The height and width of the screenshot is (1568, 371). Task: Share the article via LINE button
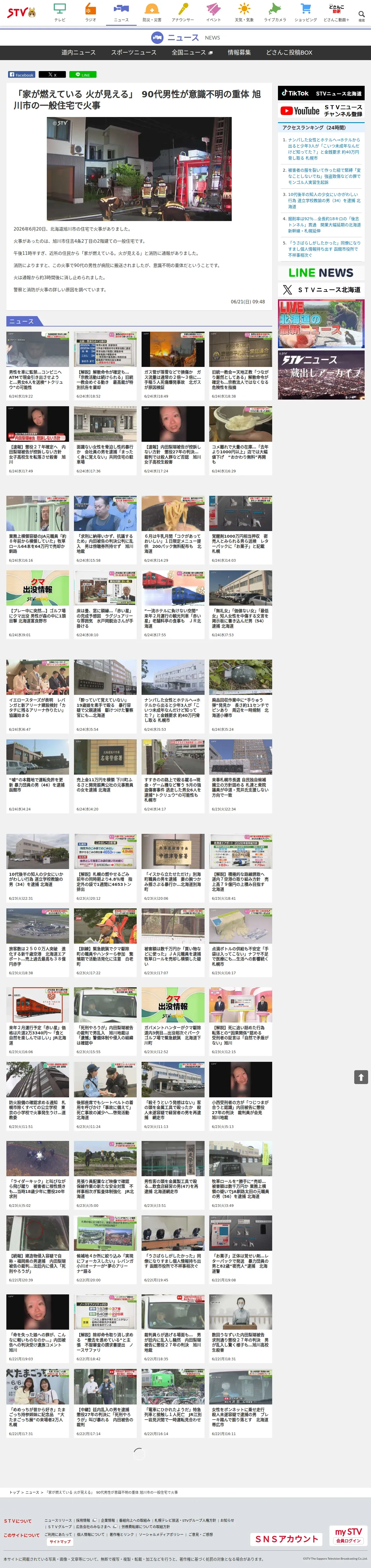point(82,75)
